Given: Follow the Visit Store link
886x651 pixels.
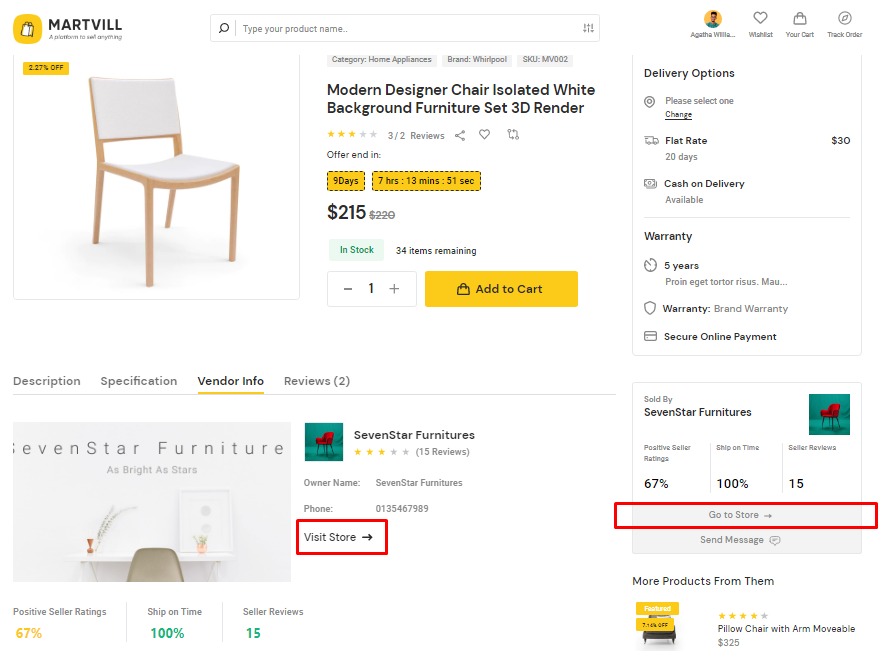Looking at the screenshot, I should (338, 537).
